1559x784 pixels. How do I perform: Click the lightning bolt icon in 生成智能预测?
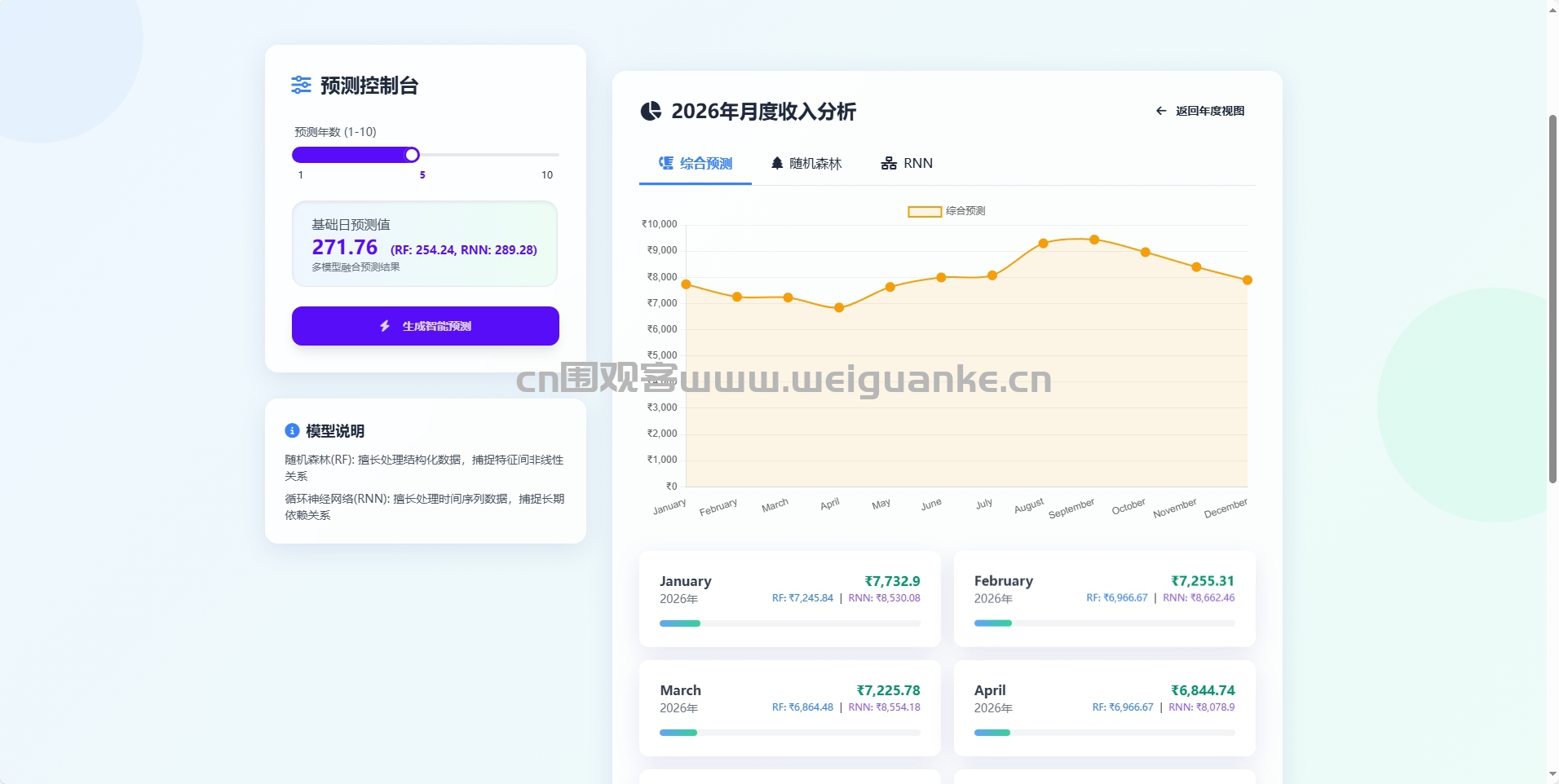[x=385, y=326]
